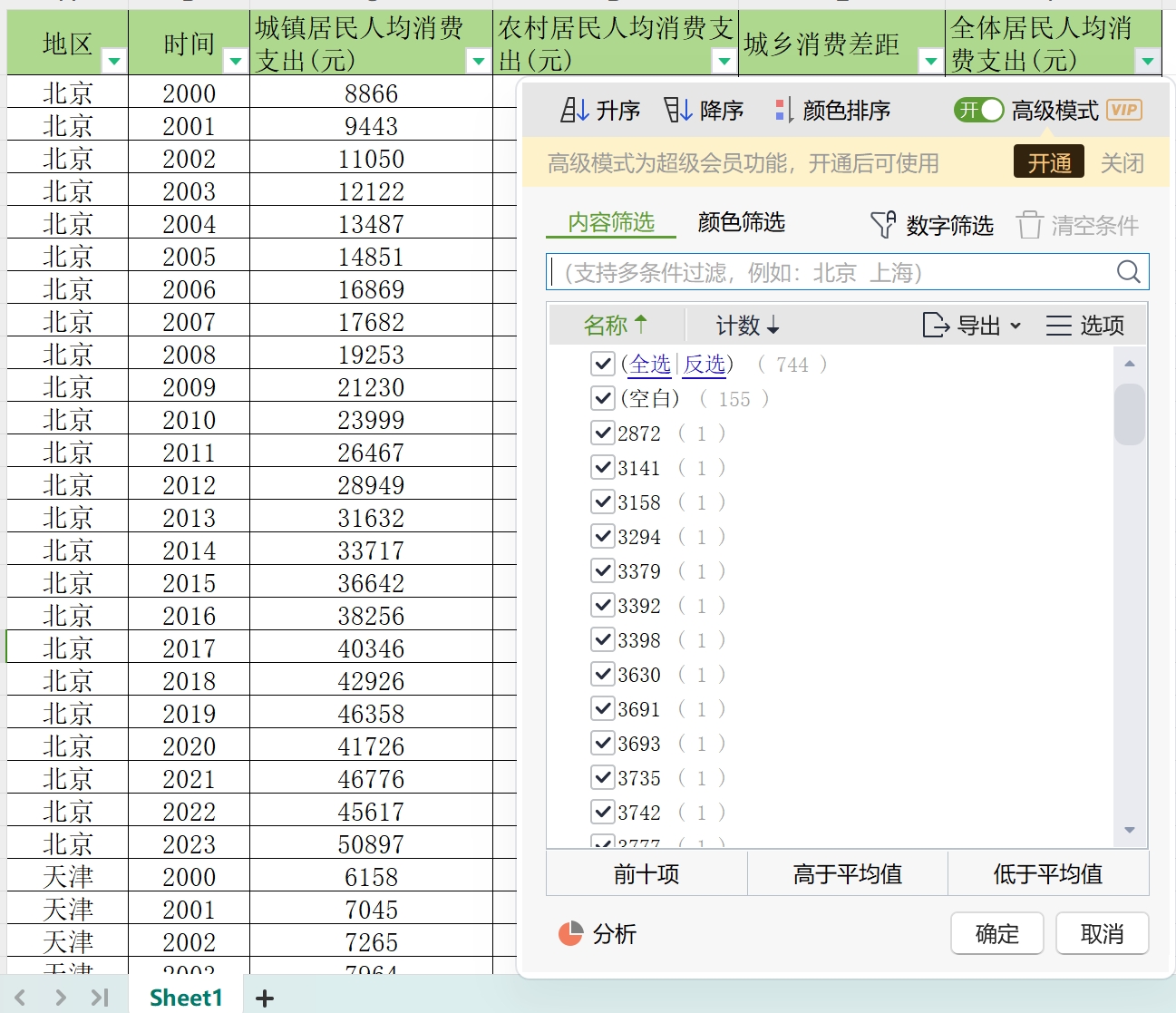Click the ascending sort (升序) icon
The height and width of the screenshot is (1013, 1176).
(x=575, y=111)
